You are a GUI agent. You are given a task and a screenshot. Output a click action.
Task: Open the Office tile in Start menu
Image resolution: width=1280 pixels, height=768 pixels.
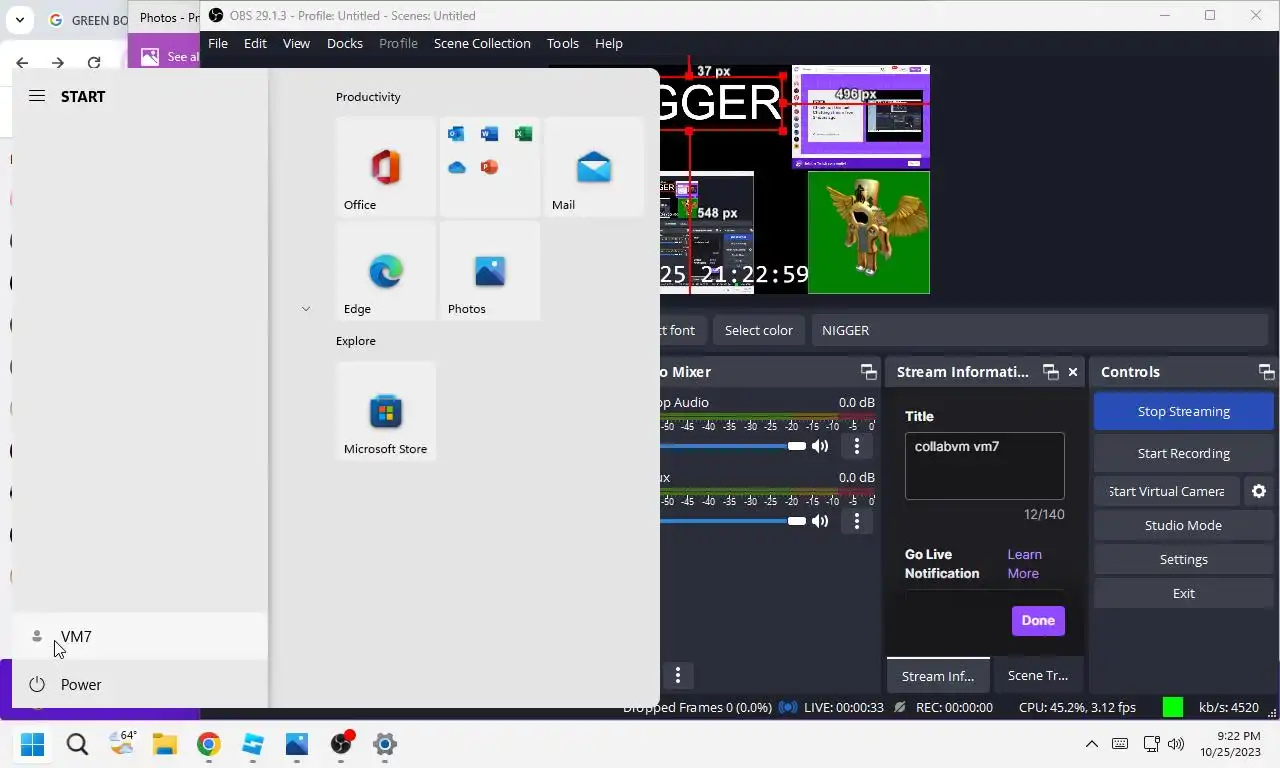pos(386,166)
